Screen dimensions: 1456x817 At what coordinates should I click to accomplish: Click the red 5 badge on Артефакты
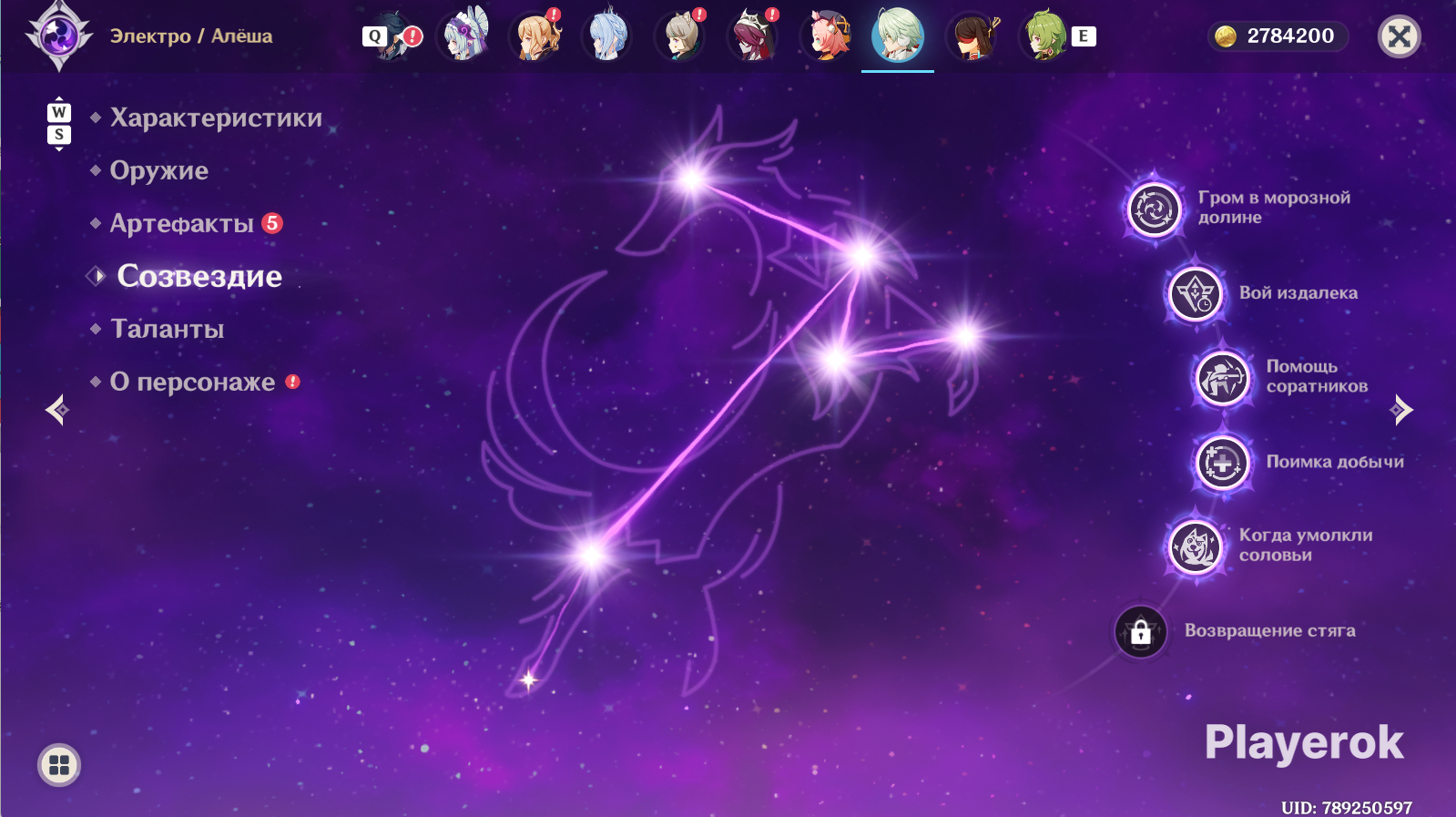(272, 223)
